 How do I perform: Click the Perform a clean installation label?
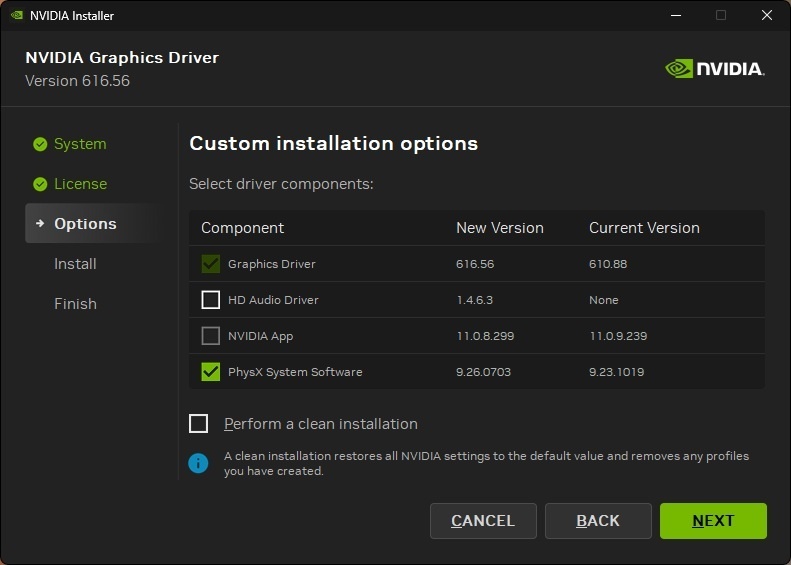[x=321, y=424]
